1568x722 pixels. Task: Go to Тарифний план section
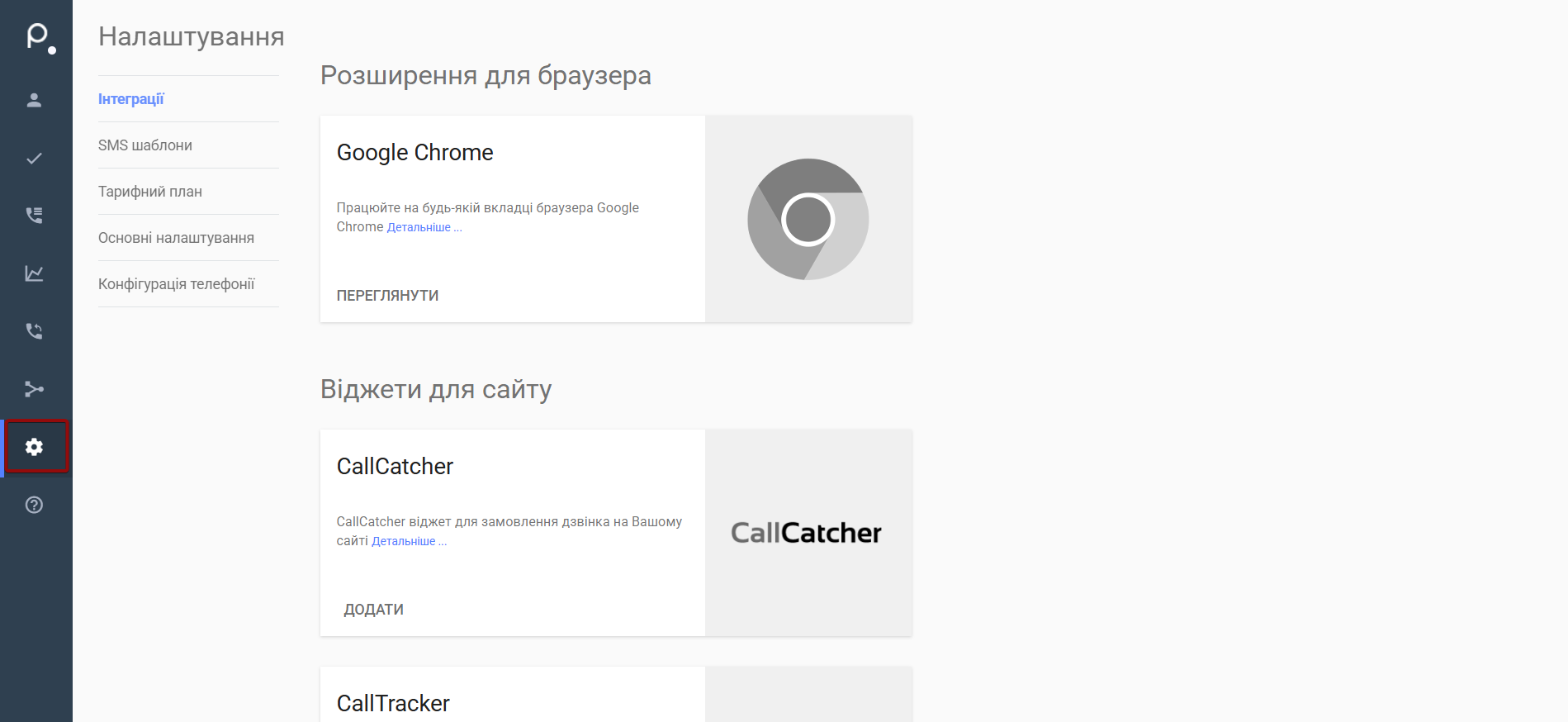[150, 192]
